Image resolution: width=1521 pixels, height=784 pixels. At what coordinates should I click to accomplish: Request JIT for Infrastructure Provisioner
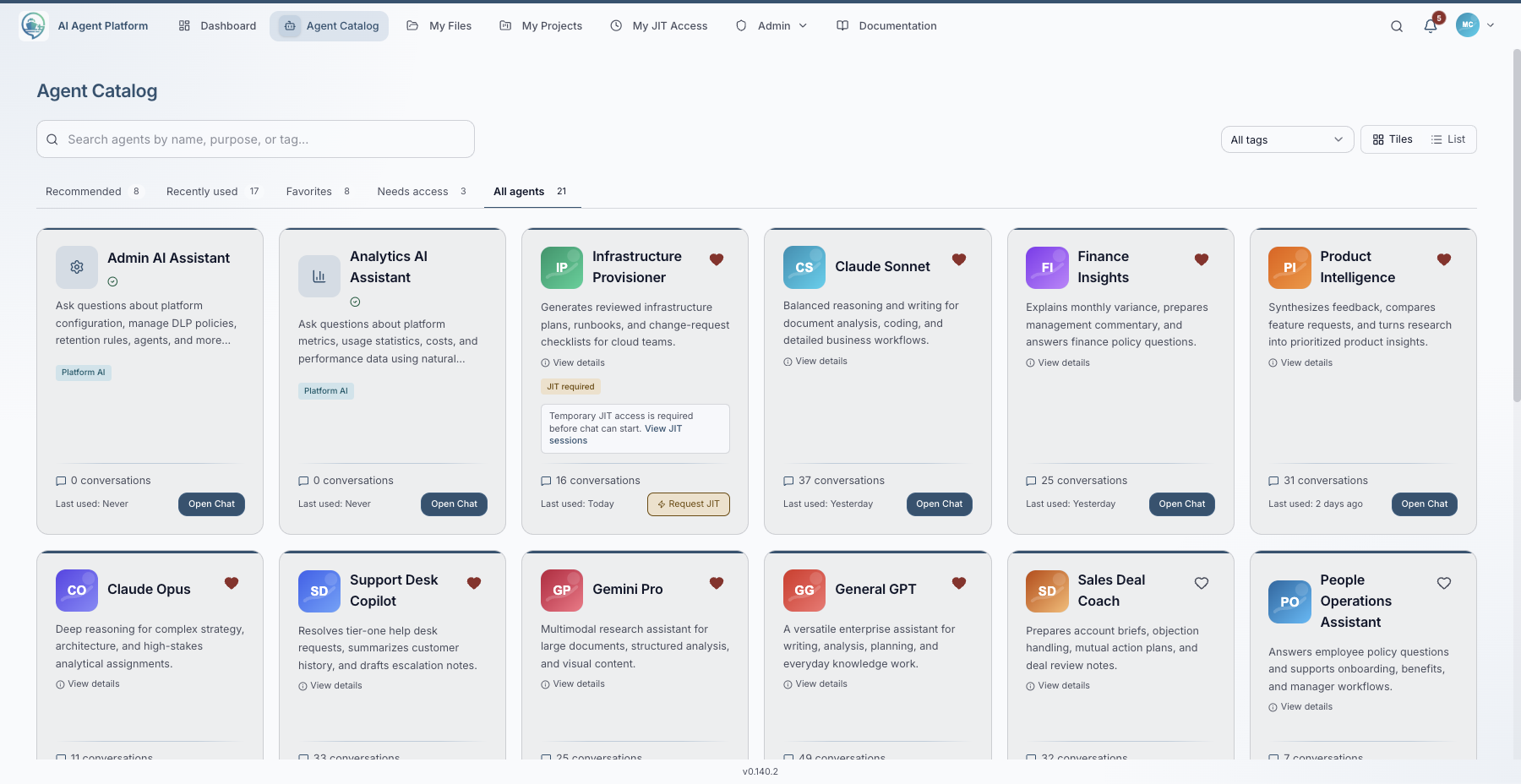click(x=689, y=504)
